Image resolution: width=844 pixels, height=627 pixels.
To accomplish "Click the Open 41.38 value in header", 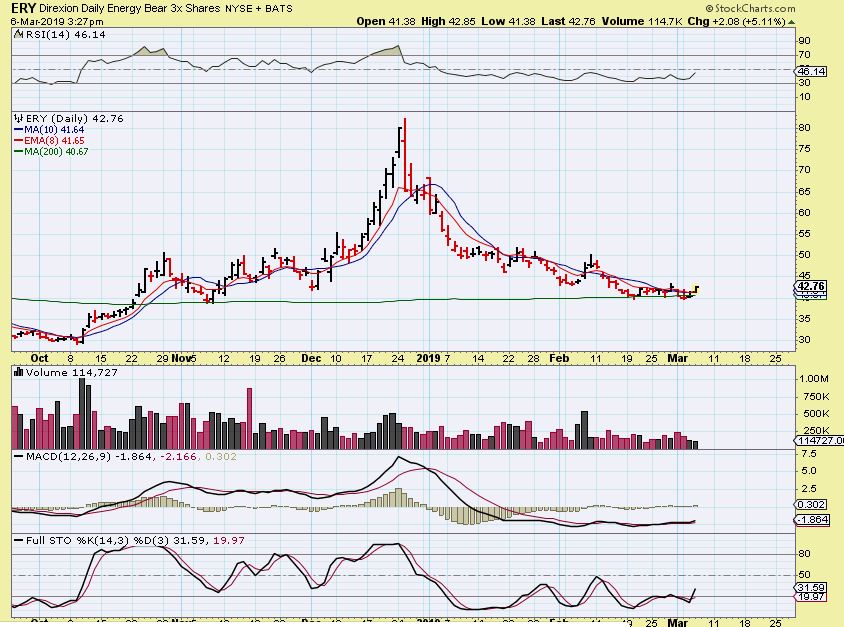I will [x=386, y=22].
